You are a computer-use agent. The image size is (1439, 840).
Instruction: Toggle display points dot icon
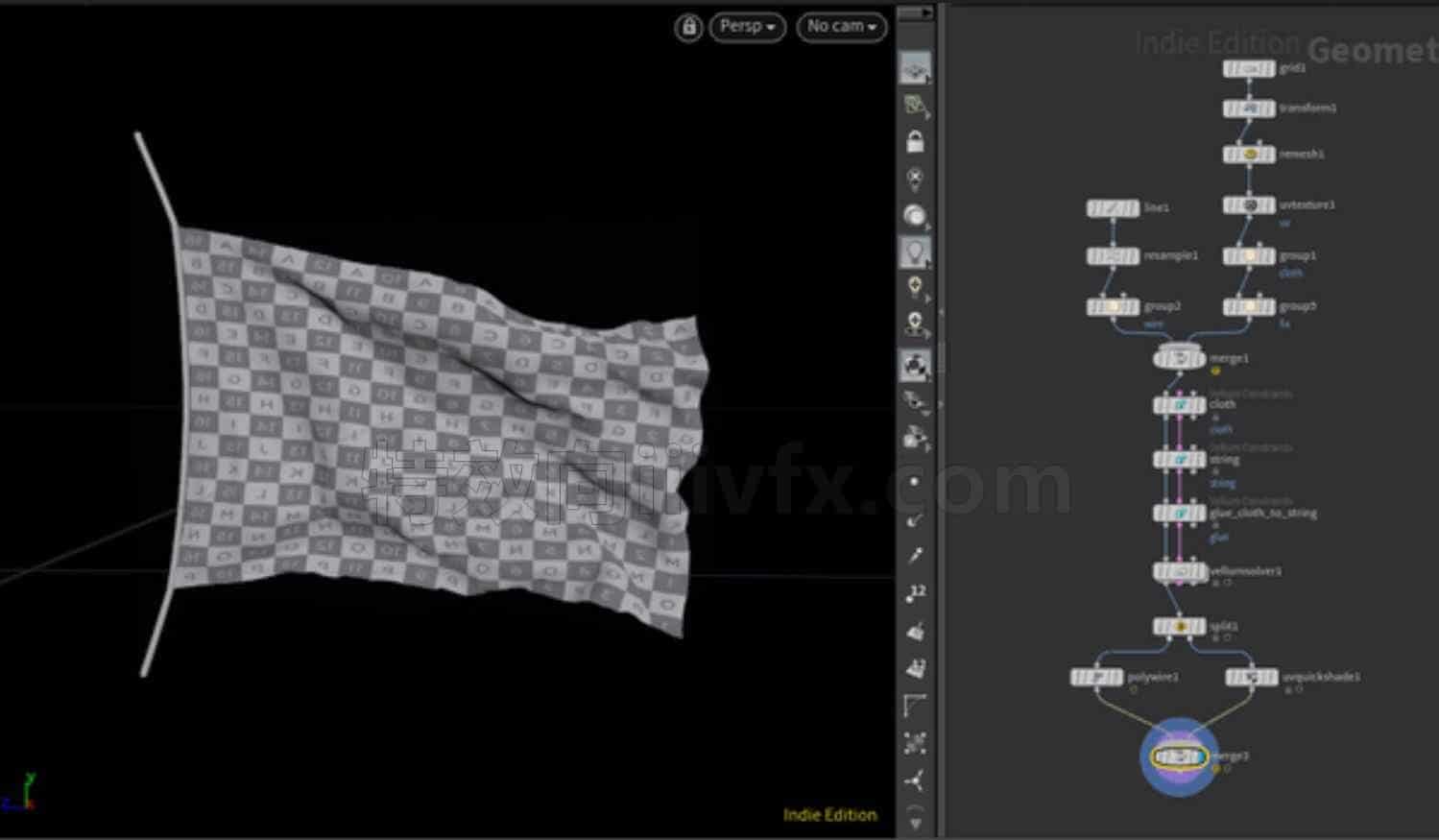(x=914, y=482)
